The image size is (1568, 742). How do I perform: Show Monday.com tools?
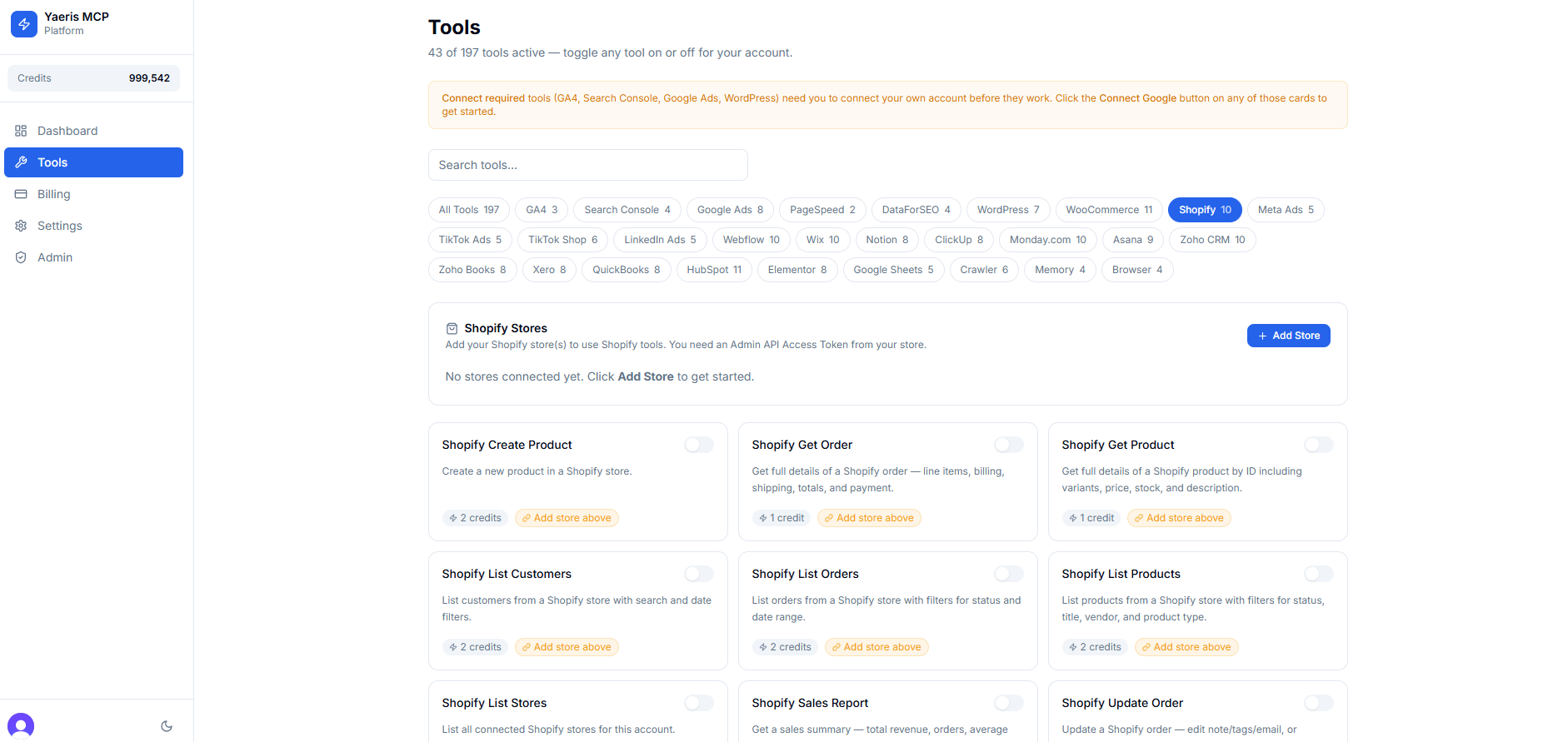pyautogui.click(x=1048, y=240)
